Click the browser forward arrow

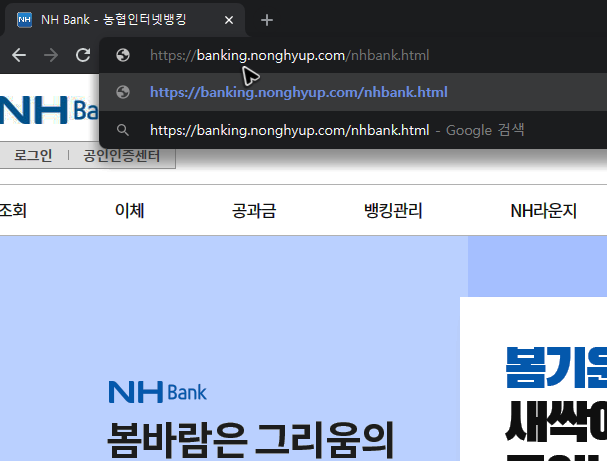(51, 55)
